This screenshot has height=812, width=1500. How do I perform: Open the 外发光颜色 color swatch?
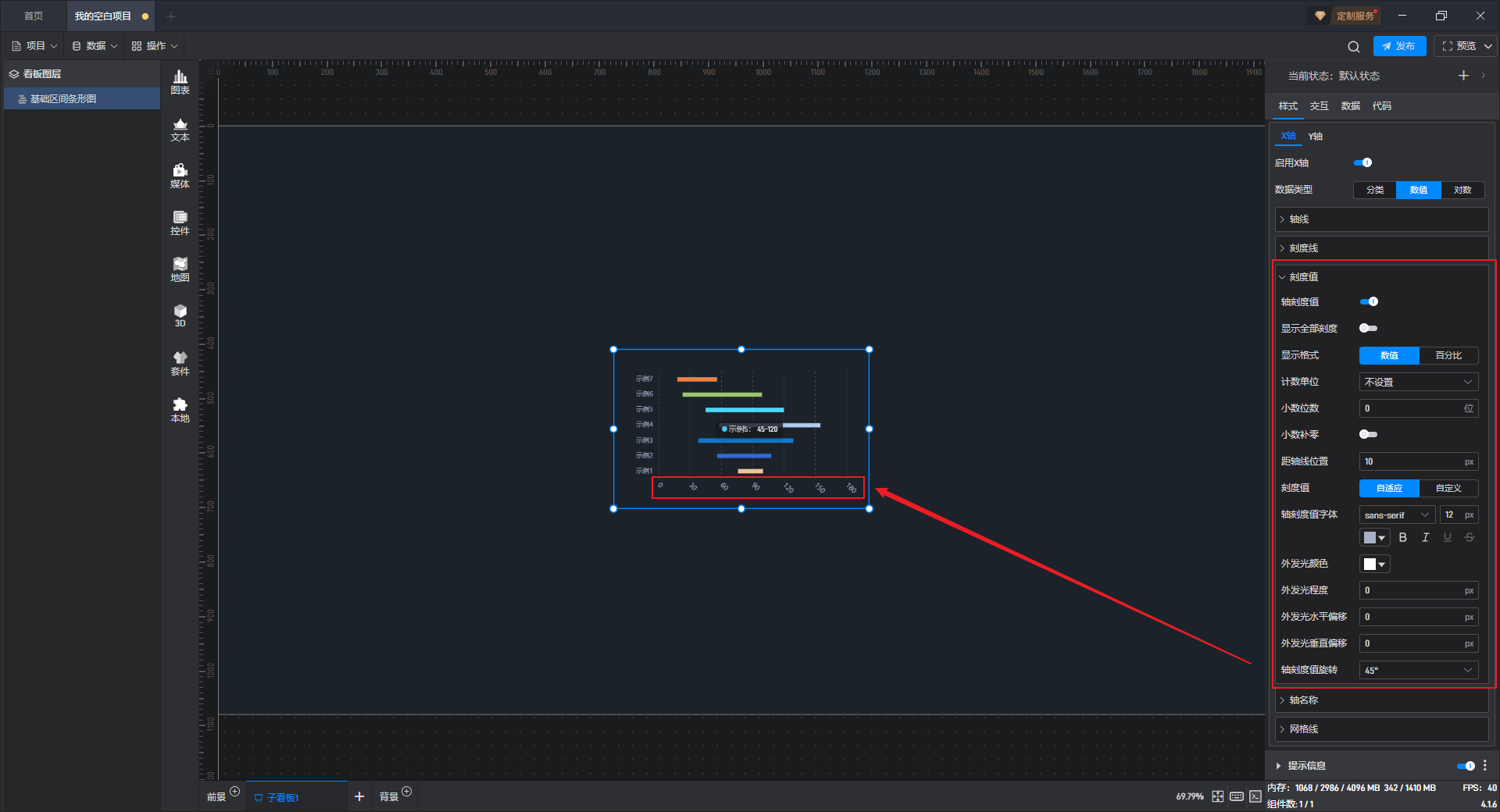(x=1374, y=564)
